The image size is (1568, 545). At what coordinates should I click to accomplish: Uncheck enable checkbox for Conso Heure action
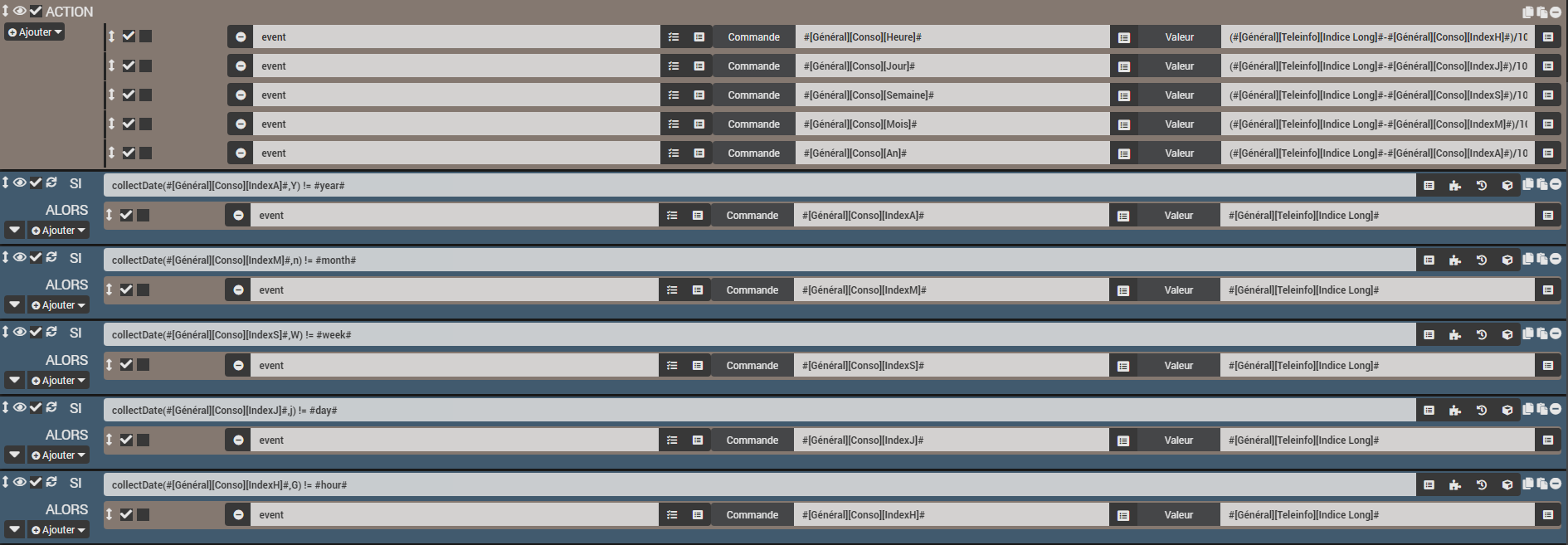(129, 36)
